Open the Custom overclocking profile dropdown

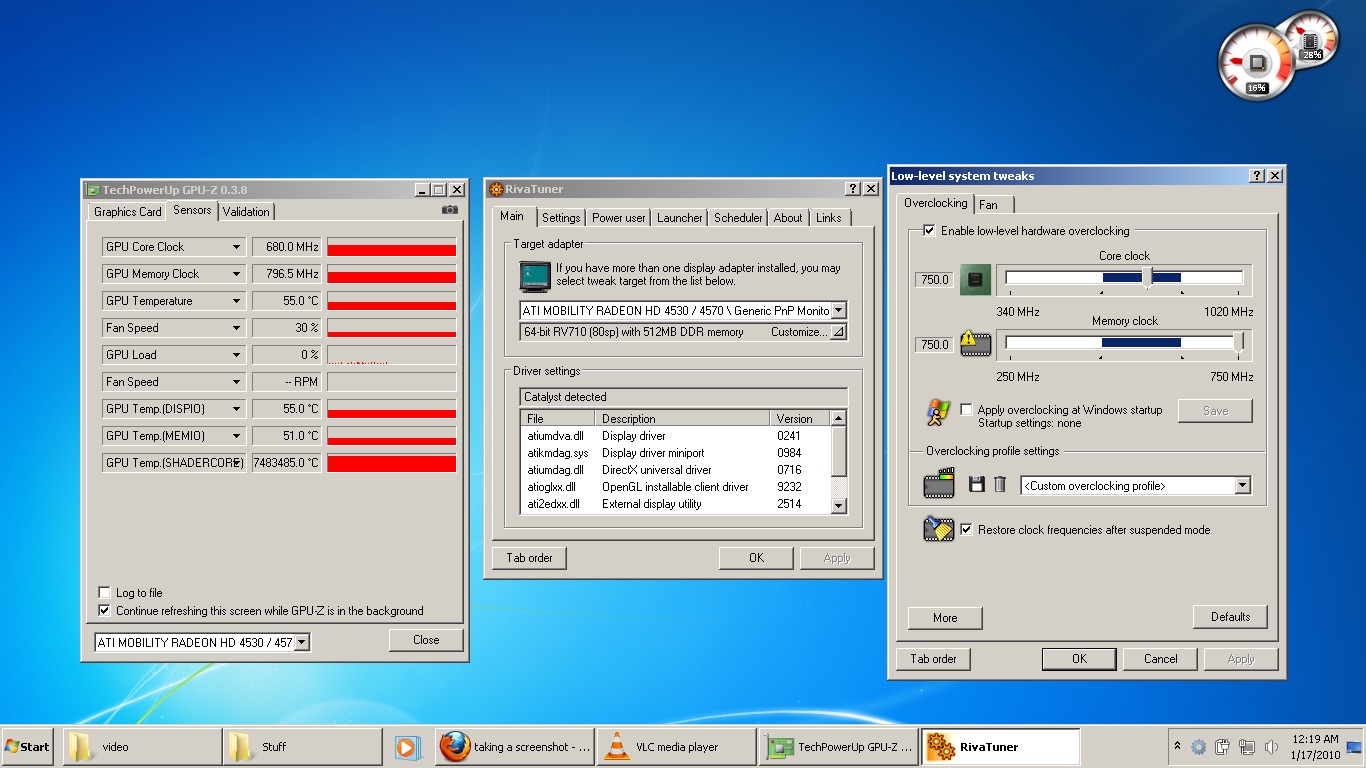click(1242, 486)
